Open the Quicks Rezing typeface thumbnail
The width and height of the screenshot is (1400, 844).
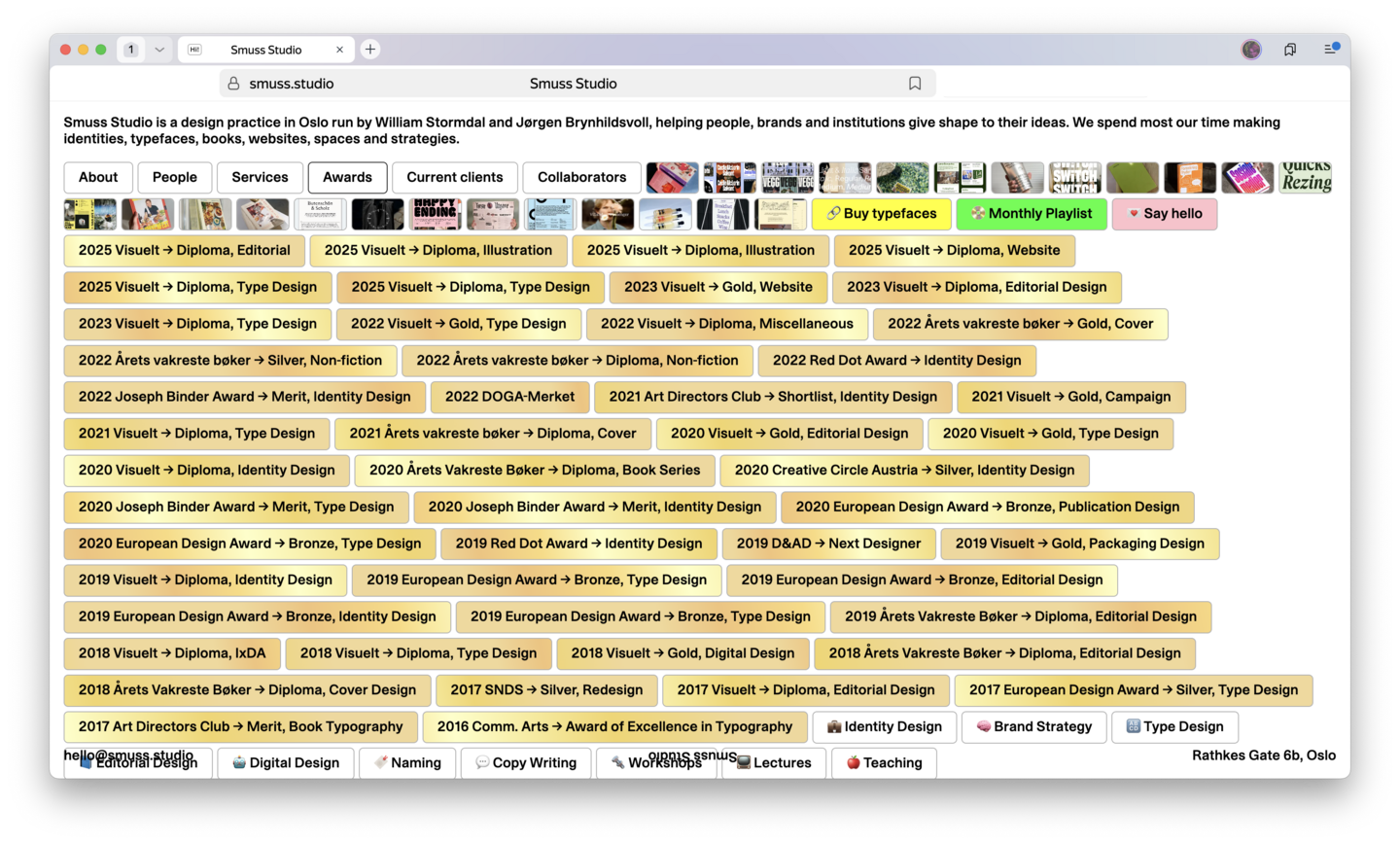click(1306, 177)
